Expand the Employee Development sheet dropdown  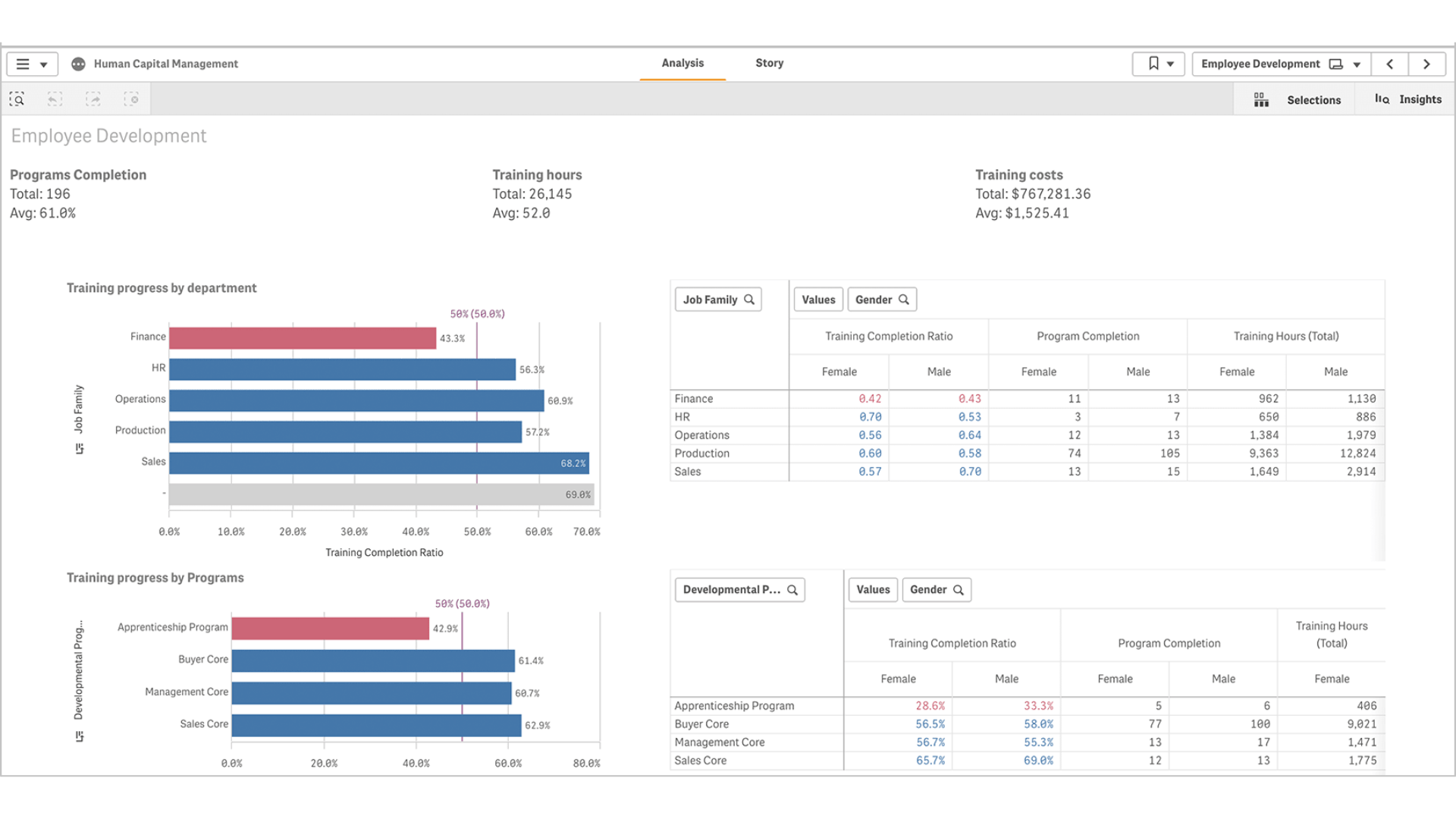pos(1357,64)
